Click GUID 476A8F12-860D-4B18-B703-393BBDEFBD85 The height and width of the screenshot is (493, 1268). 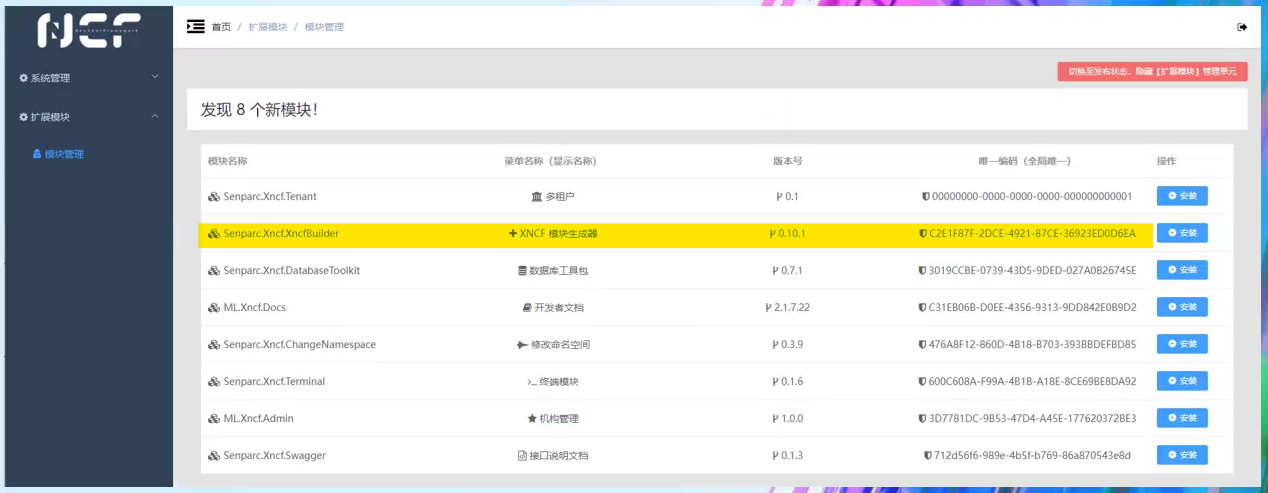tap(1033, 345)
